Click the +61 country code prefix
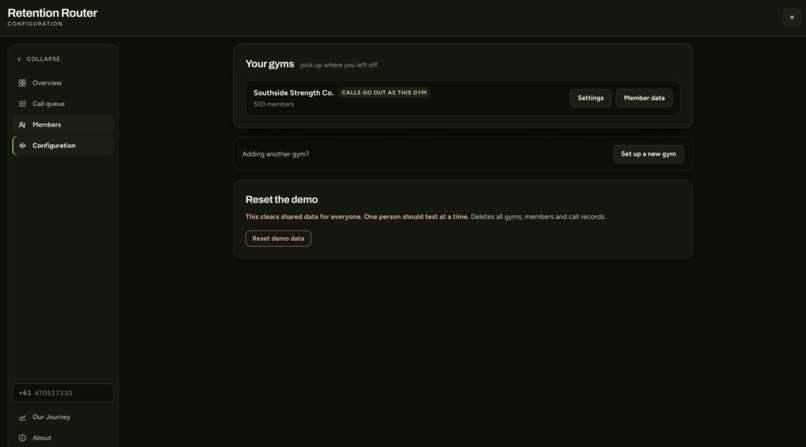Screen dimensions: 806x447 click(25, 393)
